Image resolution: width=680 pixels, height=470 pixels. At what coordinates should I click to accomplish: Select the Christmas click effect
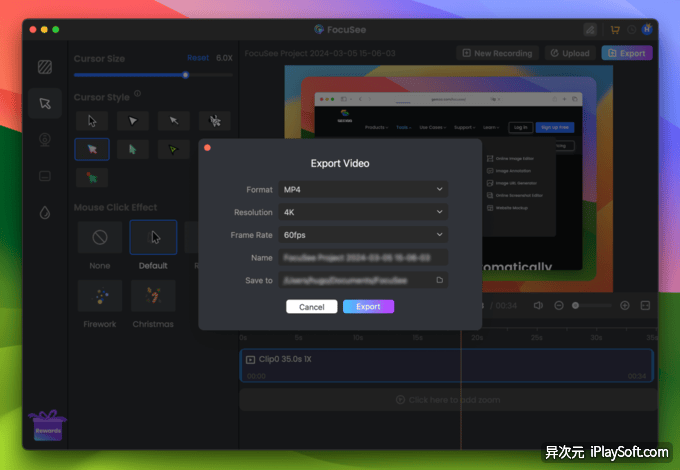(153, 296)
